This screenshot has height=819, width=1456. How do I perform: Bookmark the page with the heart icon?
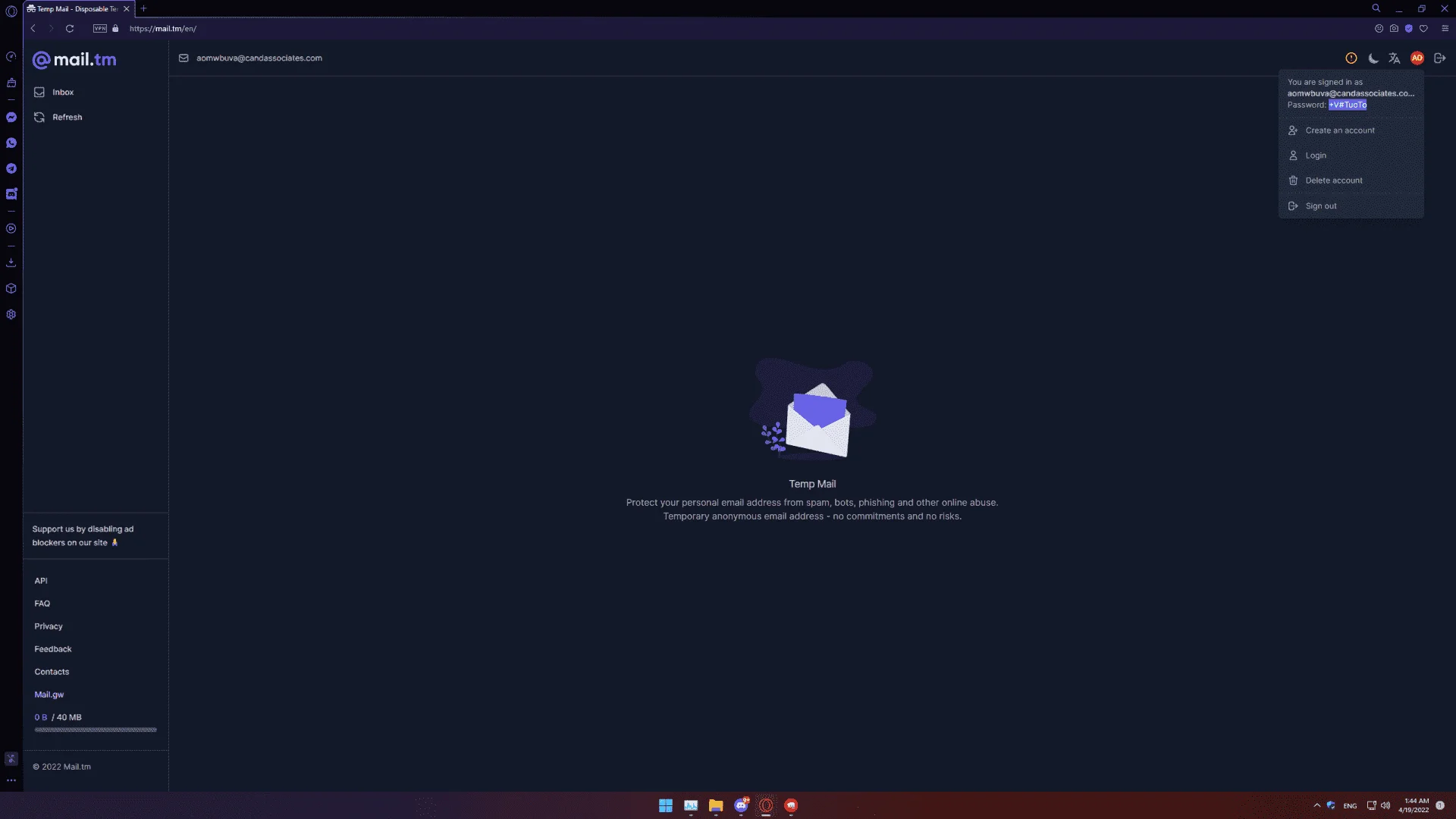1423,29
